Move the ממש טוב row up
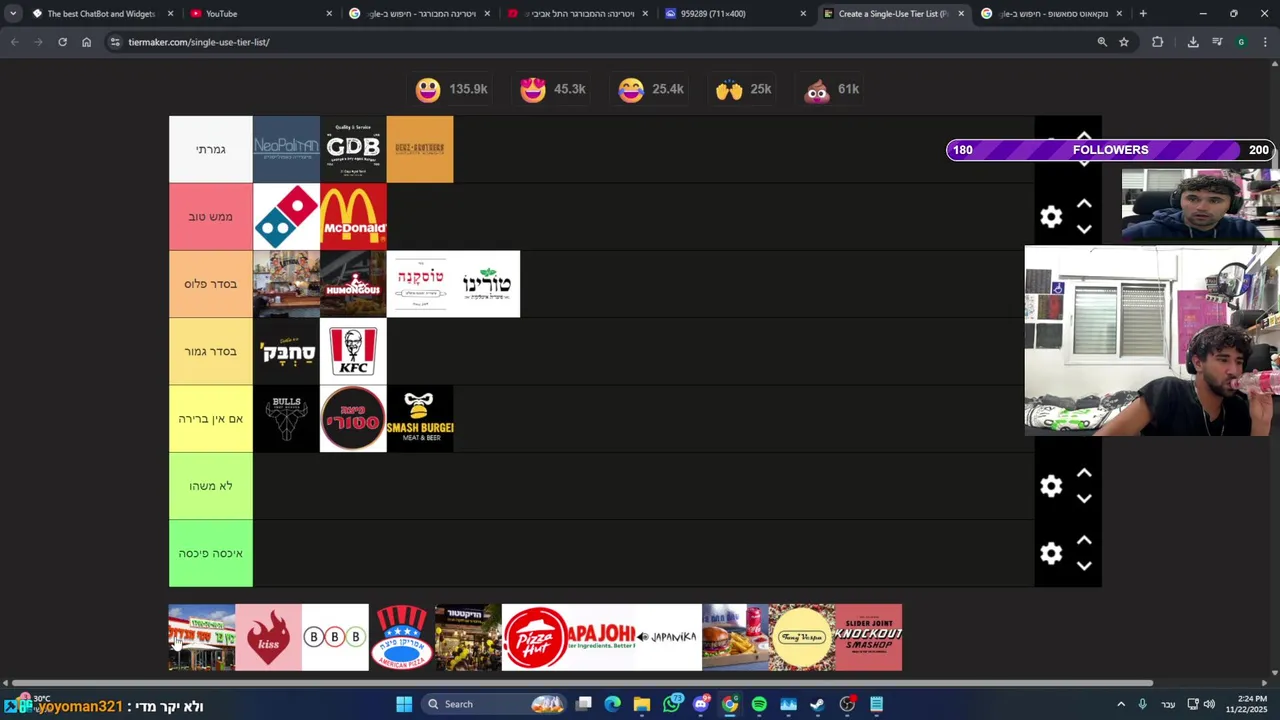 (1084, 204)
